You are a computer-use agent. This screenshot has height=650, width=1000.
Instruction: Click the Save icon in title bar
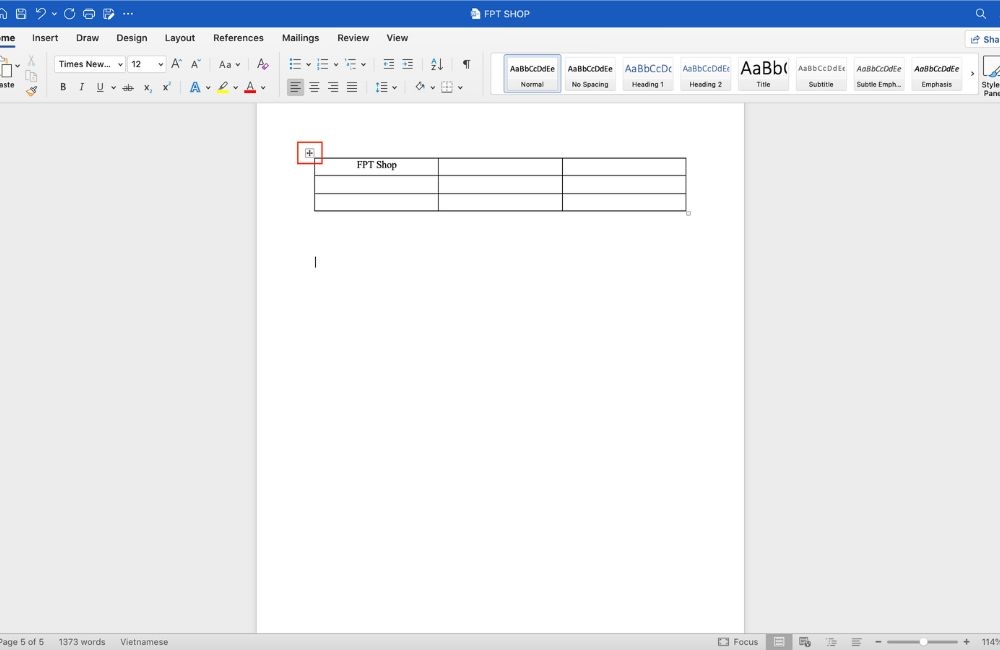pyautogui.click(x=21, y=13)
